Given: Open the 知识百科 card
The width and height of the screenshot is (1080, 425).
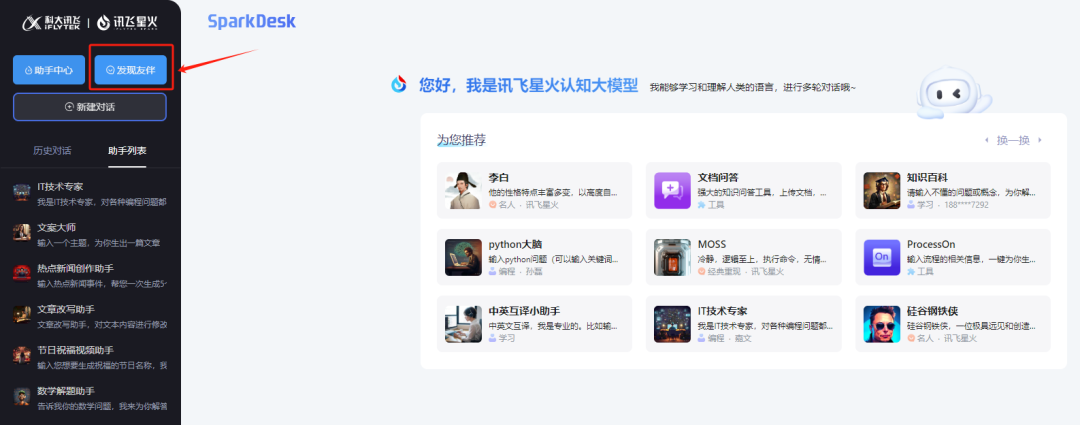Looking at the screenshot, I should pyautogui.click(x=953, y=191).
